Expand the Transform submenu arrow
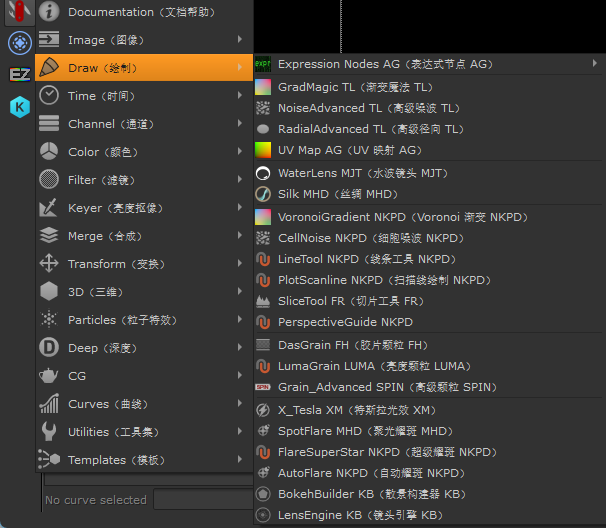606x528 pixels. 240,263
